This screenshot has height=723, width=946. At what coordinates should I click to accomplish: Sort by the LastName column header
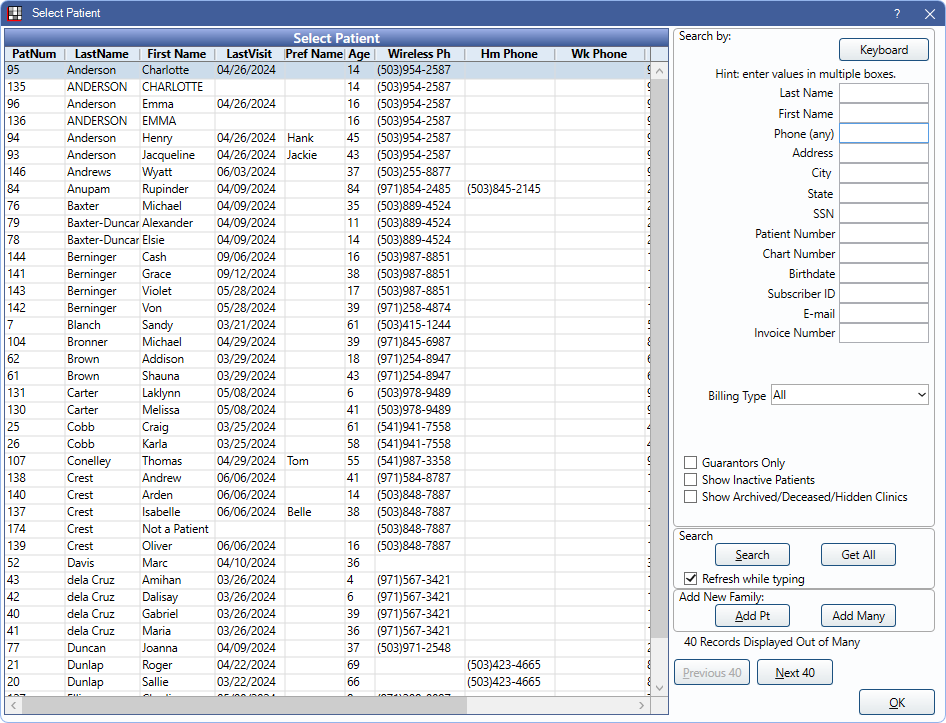click(101, 54)
